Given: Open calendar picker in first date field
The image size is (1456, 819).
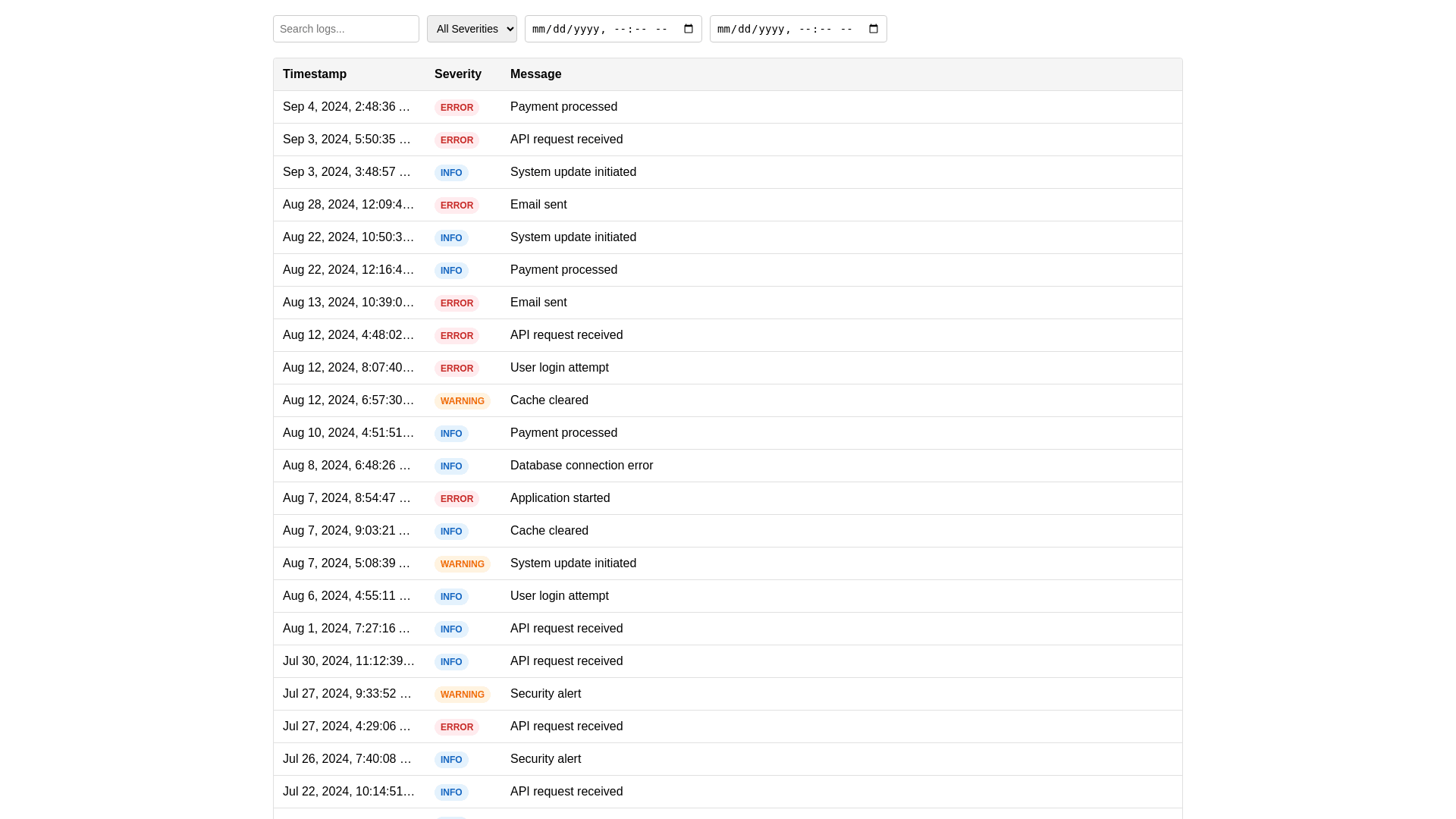Looking at the screenshot, I should tap(689, 29).
